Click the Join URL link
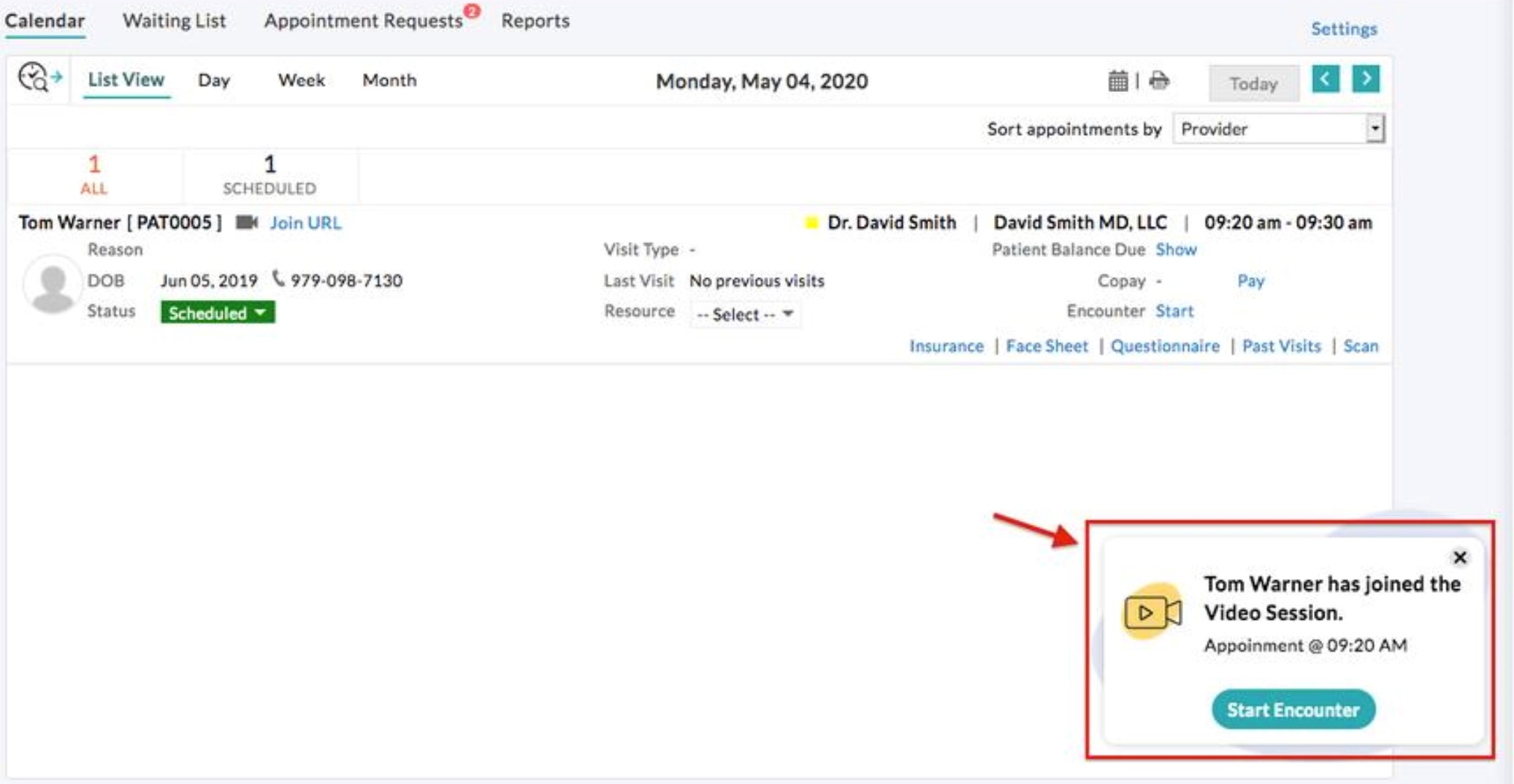 point(305,223)
